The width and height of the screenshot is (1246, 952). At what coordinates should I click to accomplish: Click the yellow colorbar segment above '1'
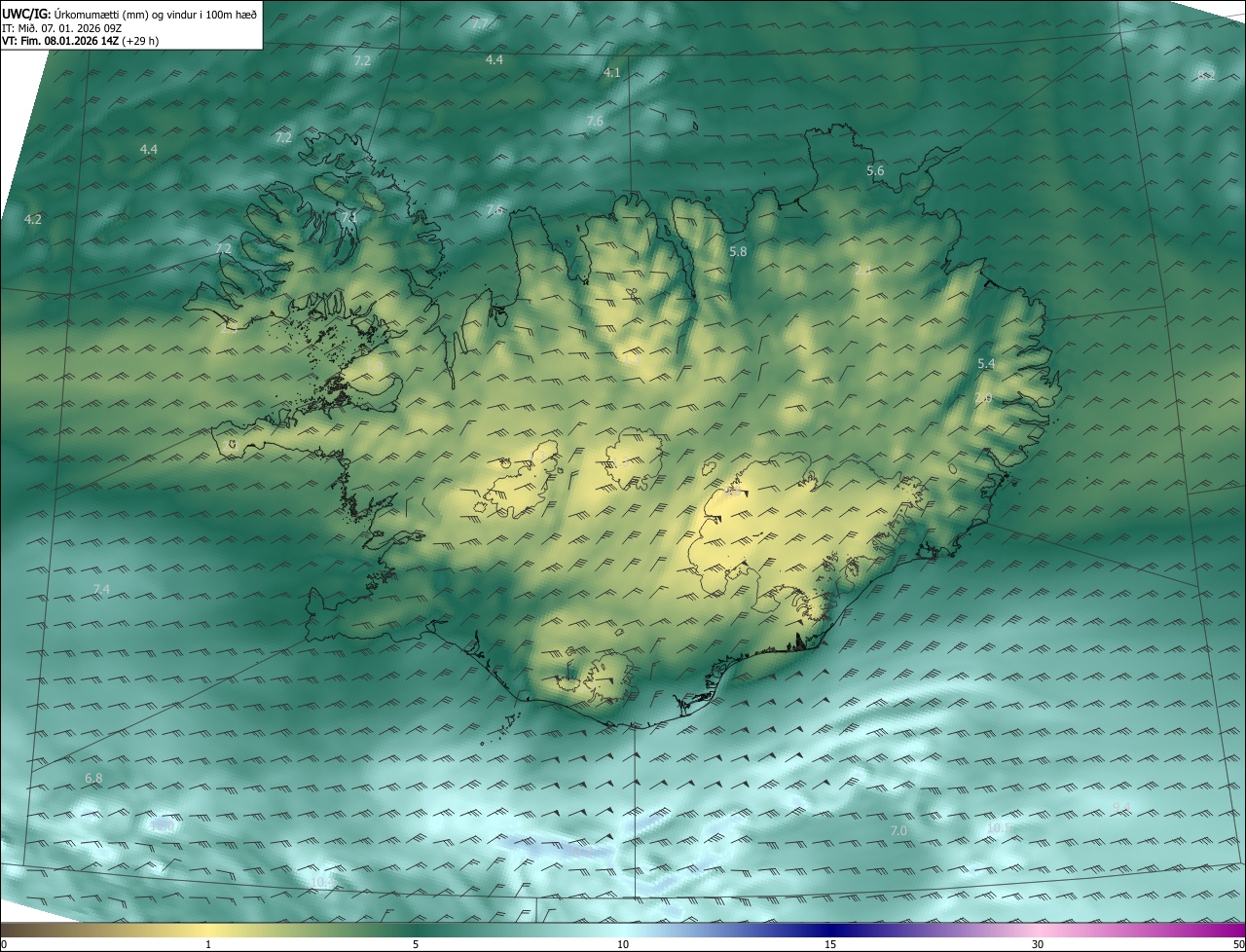208,930
